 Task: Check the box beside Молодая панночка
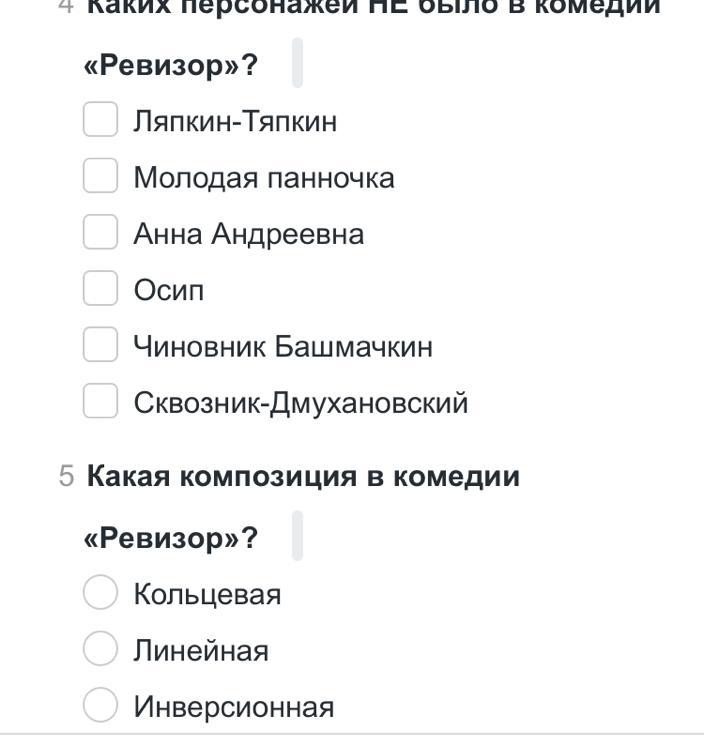(x=100, y=176)
